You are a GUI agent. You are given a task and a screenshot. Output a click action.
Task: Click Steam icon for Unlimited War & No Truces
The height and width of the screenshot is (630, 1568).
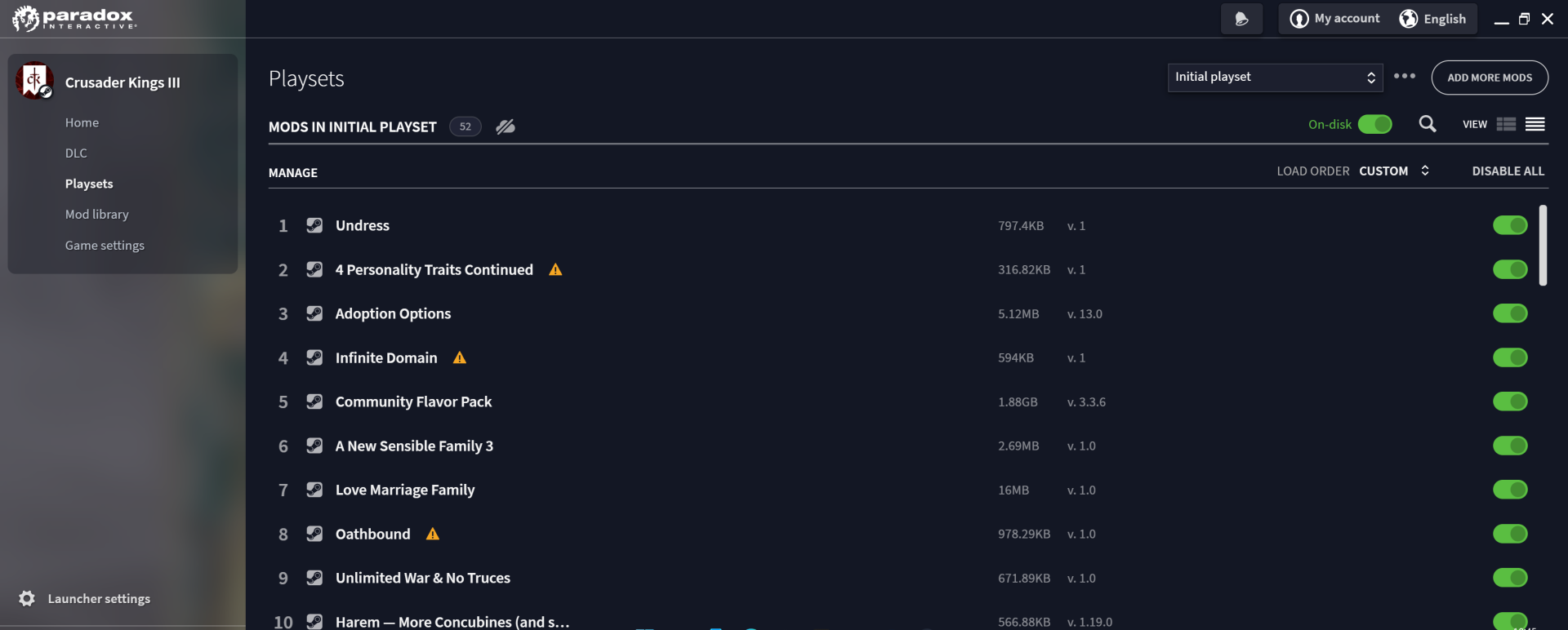(x=314, y=578)
